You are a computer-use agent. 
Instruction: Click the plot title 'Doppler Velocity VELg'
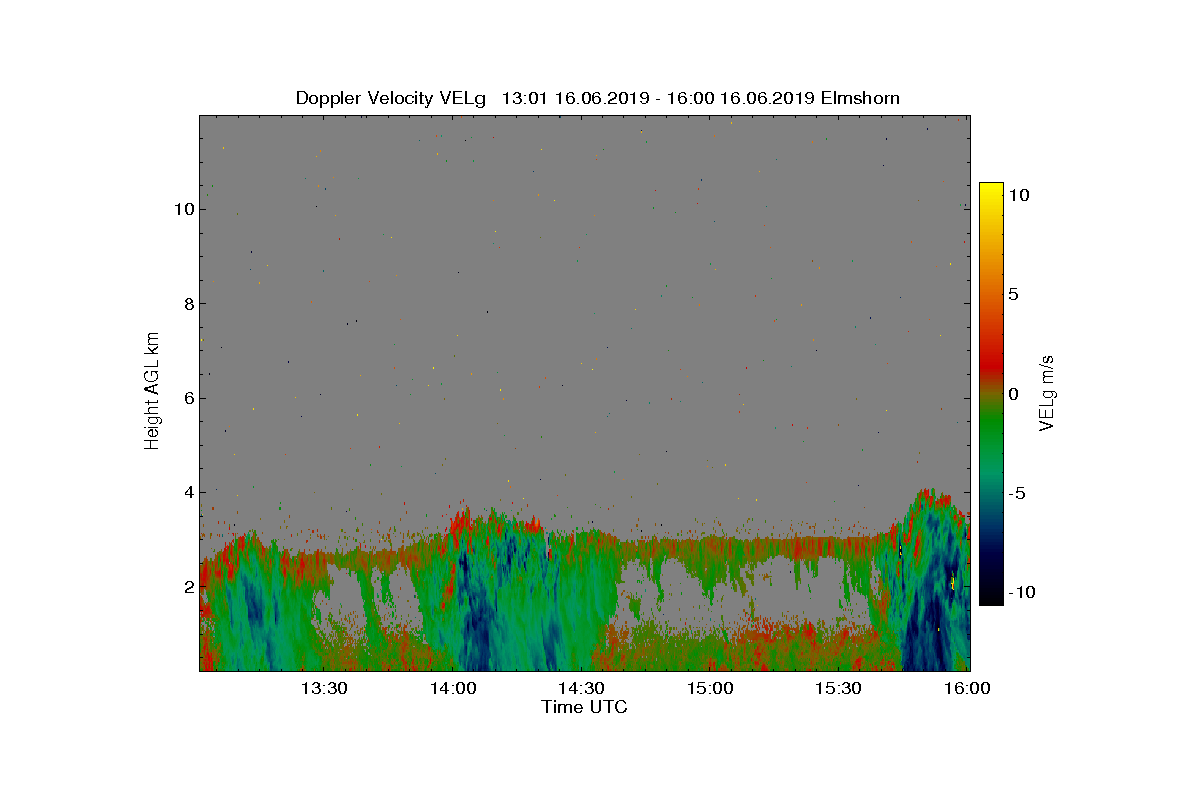(391, 98)
